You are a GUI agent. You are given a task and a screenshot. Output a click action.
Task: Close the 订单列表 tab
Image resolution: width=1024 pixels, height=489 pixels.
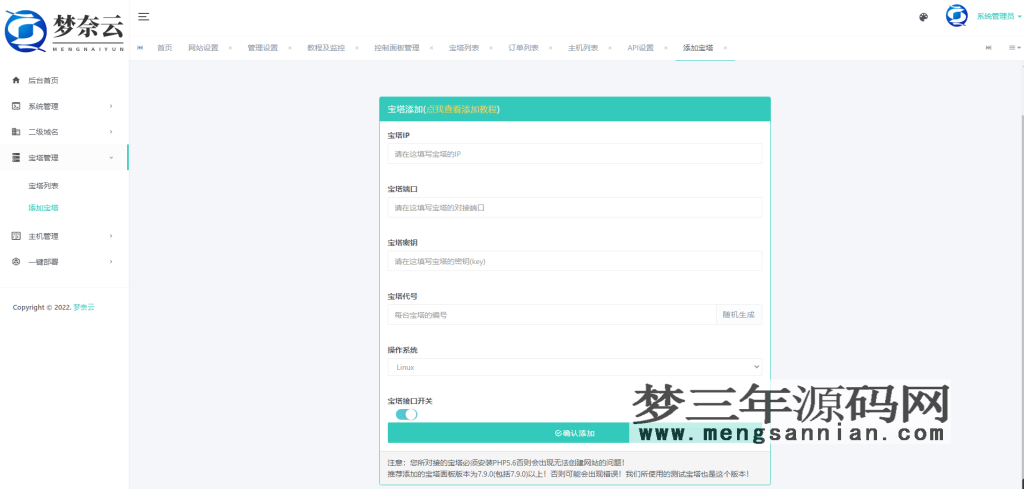[x=551, y=48]
